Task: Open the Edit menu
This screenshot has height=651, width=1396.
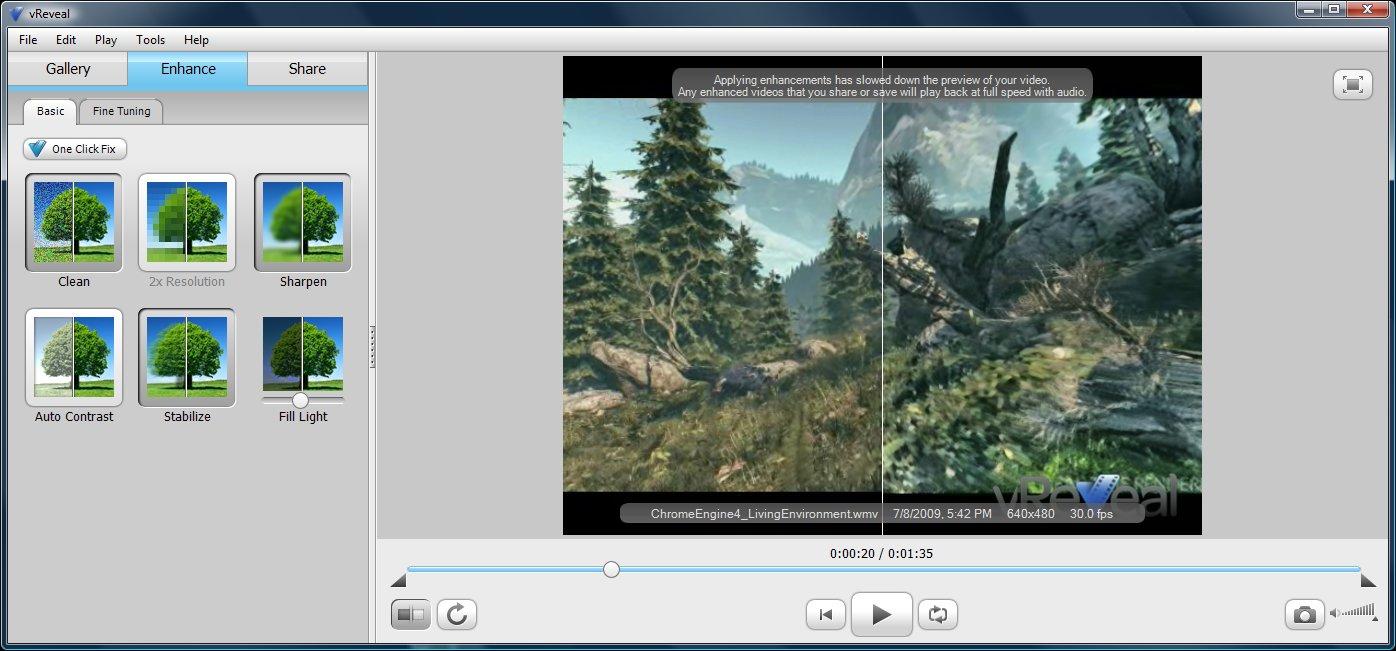Action: tap(66, 40)
